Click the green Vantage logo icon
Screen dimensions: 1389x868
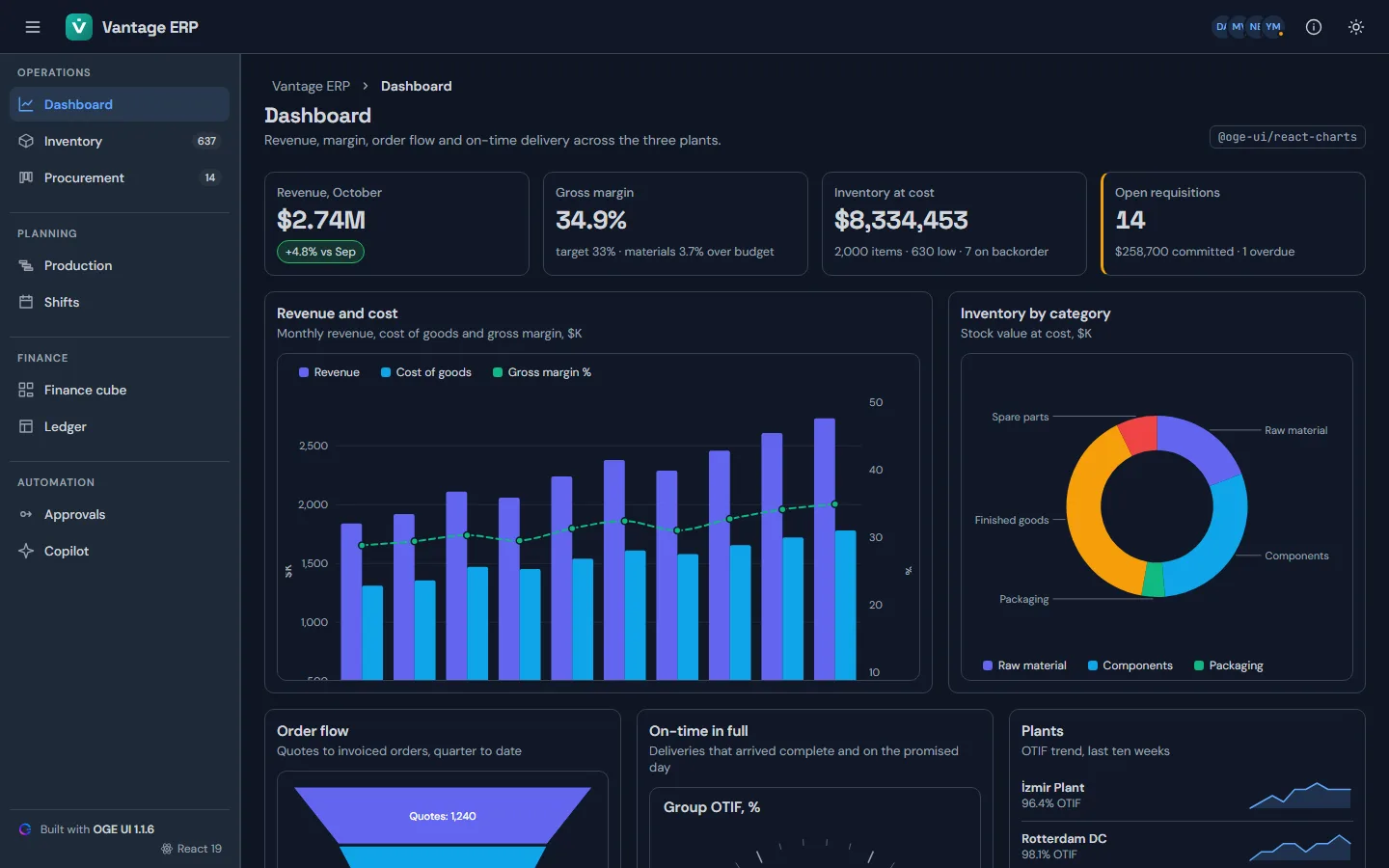coord(79,27)
